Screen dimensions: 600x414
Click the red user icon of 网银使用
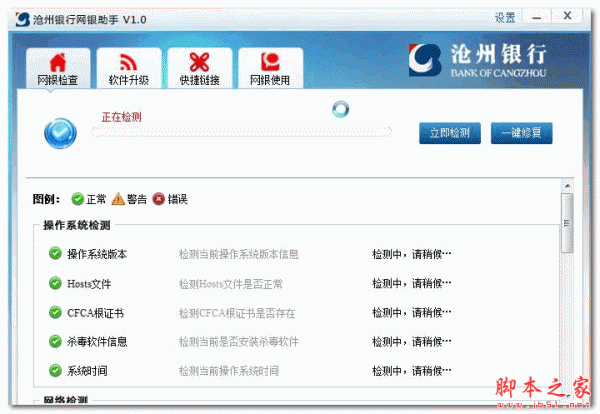click(x=270, y=62)
